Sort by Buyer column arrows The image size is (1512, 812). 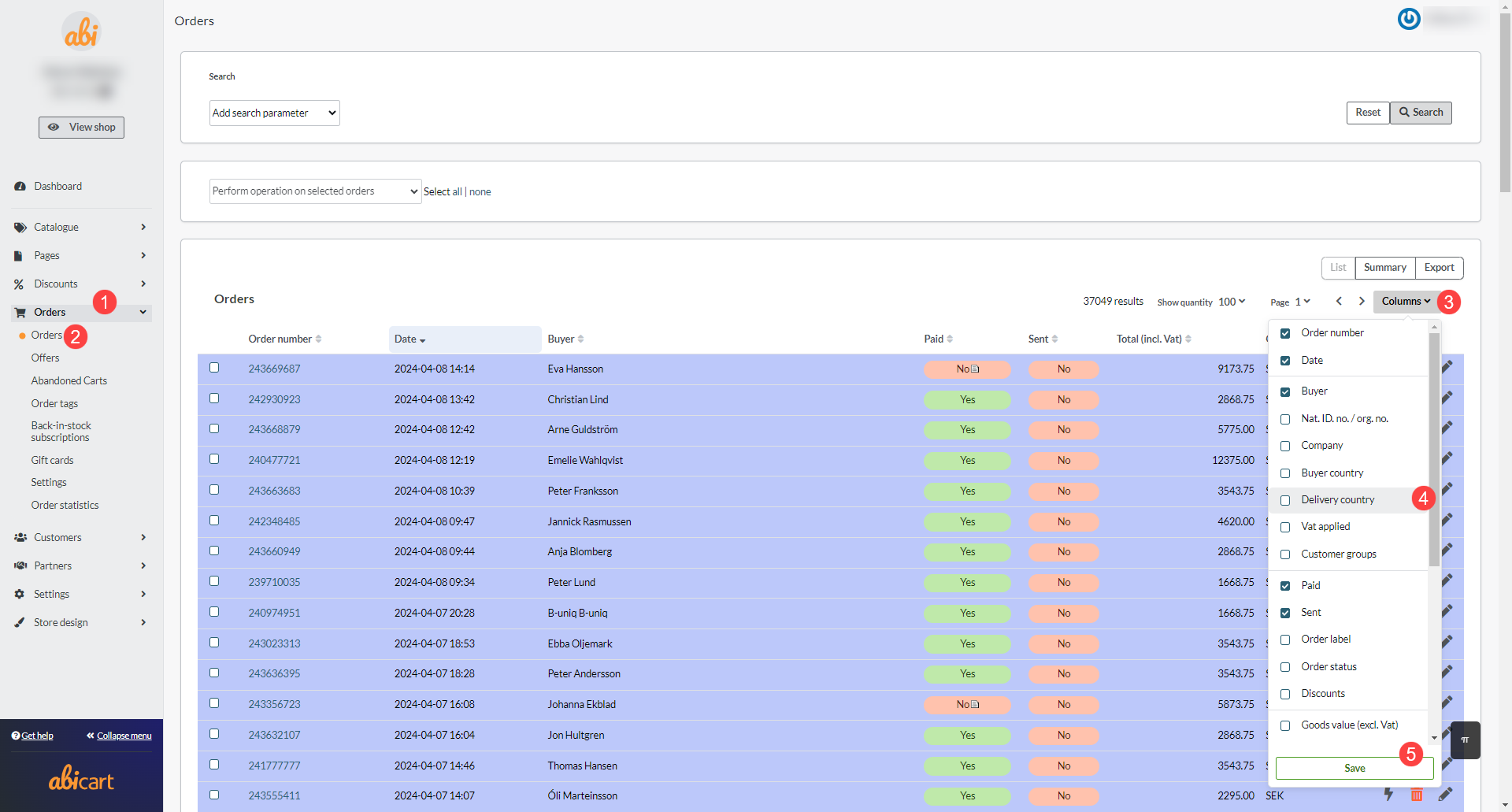click(580, 339)
